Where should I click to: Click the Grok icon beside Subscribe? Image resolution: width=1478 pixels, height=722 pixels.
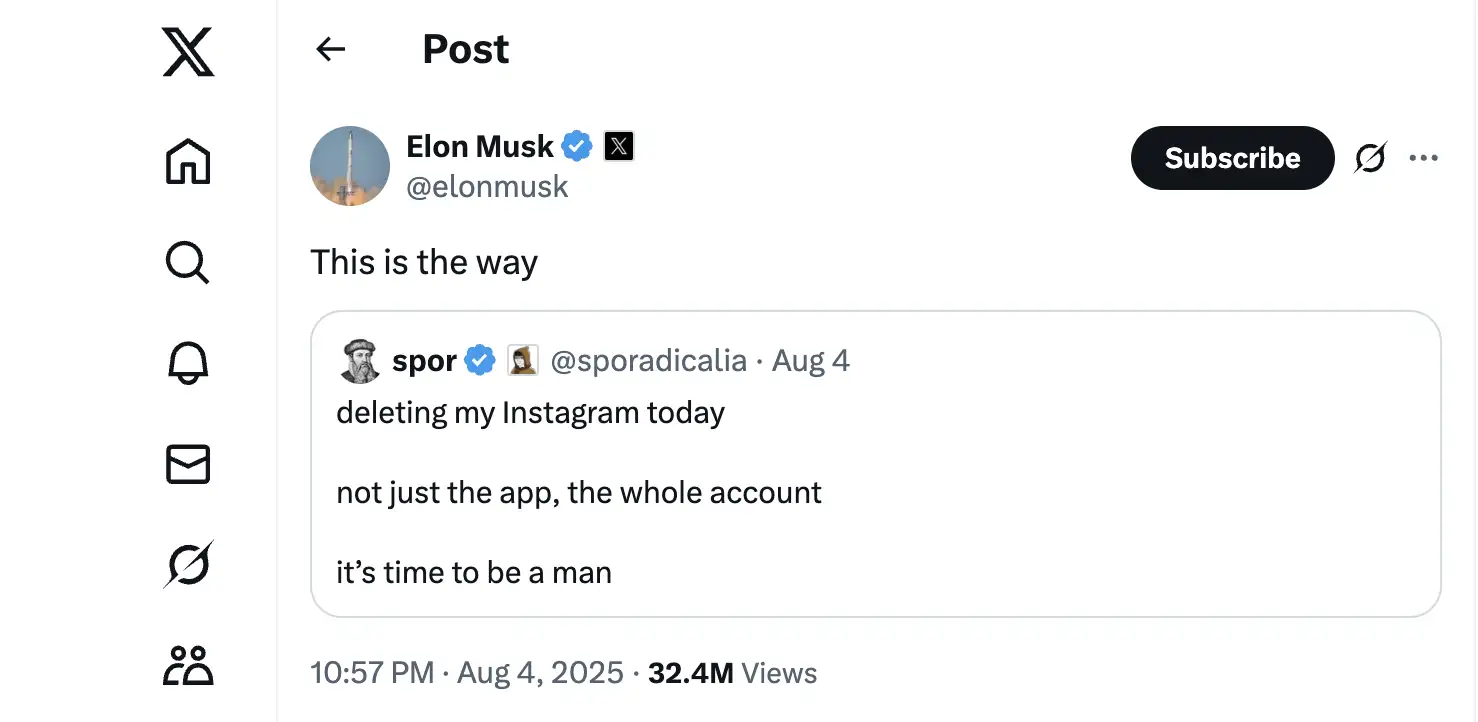click(1370, 158)
